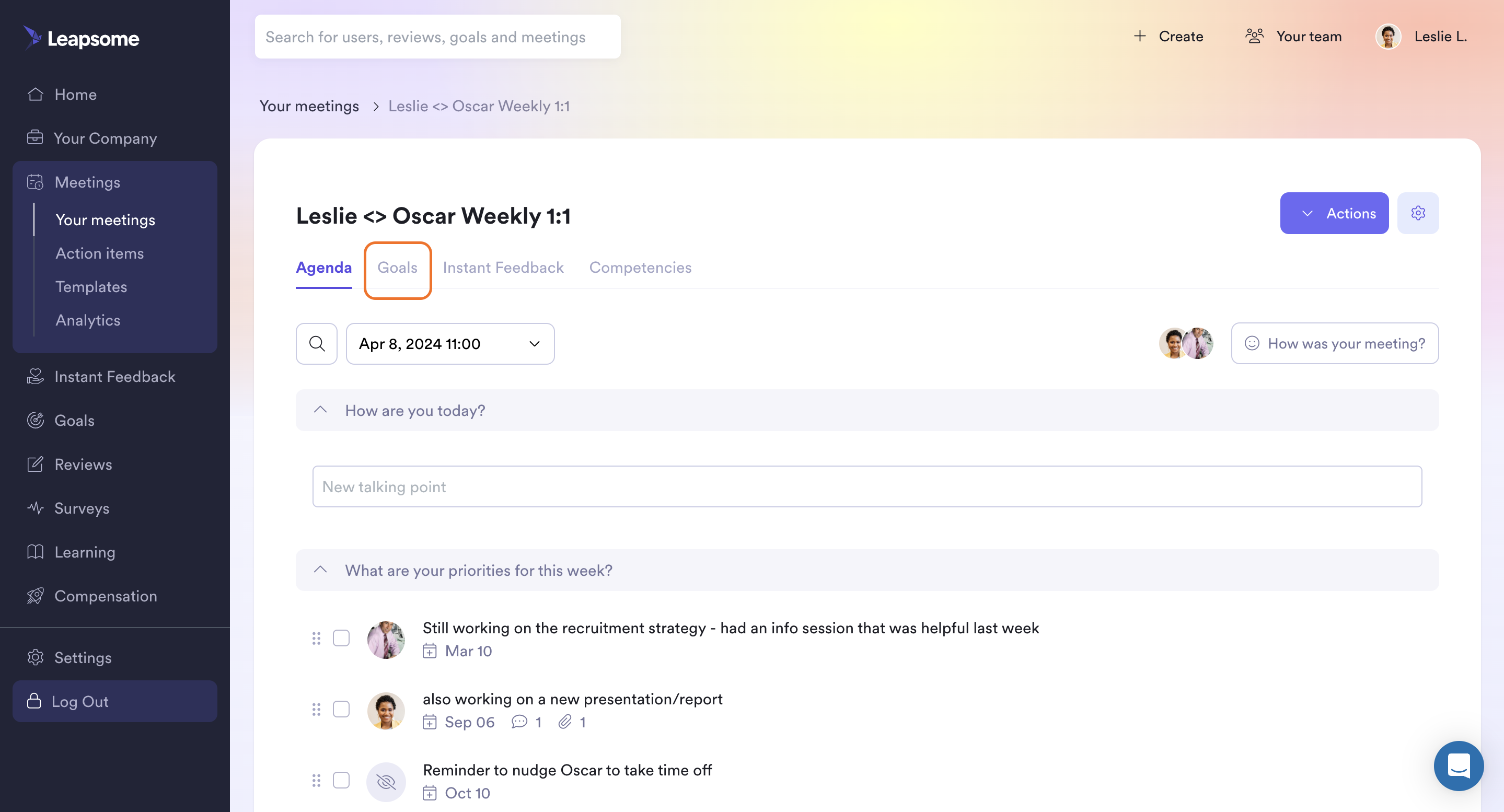Select Analytics submenu item
Screen dimensions: 1504x812
pyautogui.click(x=88, y=320)
